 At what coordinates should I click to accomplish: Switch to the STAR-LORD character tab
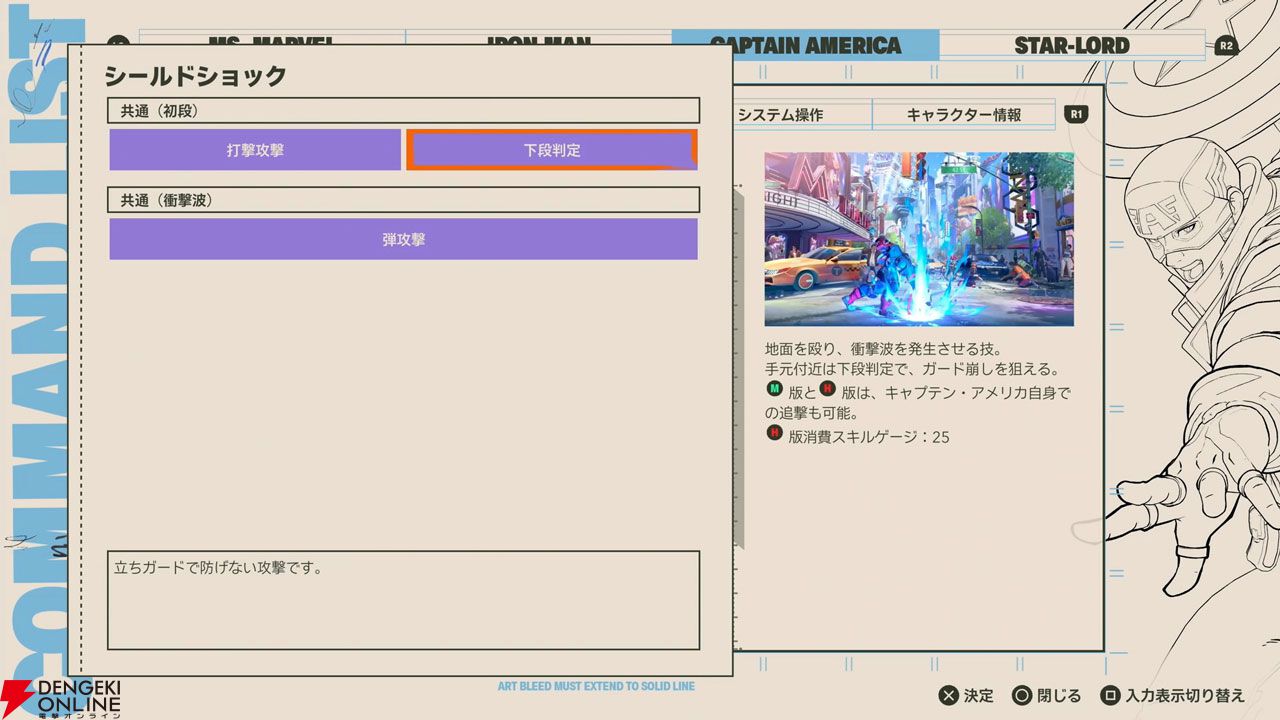(1071, 45)
